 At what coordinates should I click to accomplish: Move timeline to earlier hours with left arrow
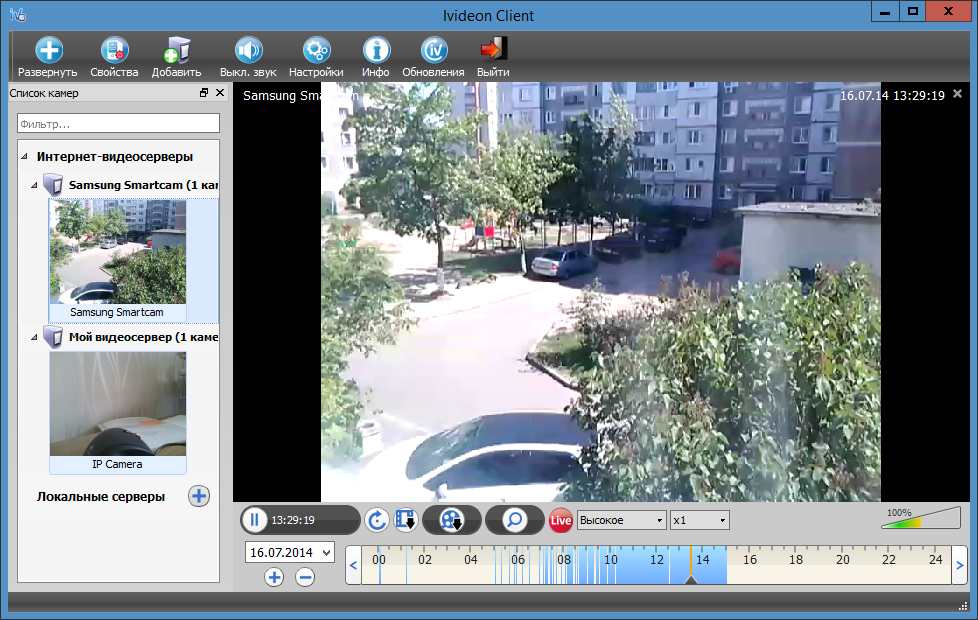pyautogui.click(x=354, y=565)
